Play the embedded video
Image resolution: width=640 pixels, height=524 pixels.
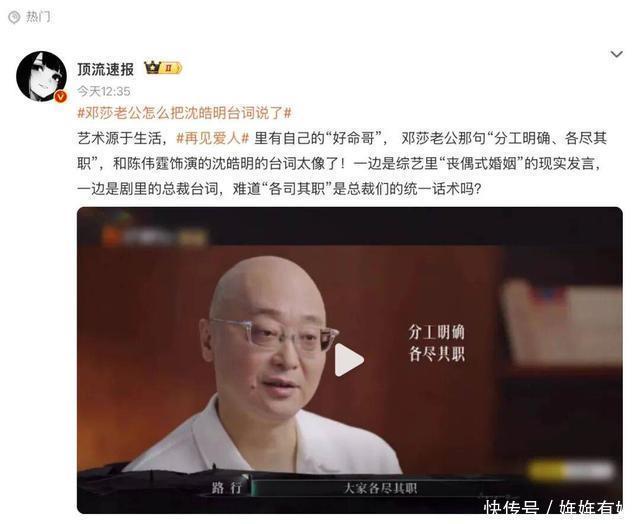[349, 360]
